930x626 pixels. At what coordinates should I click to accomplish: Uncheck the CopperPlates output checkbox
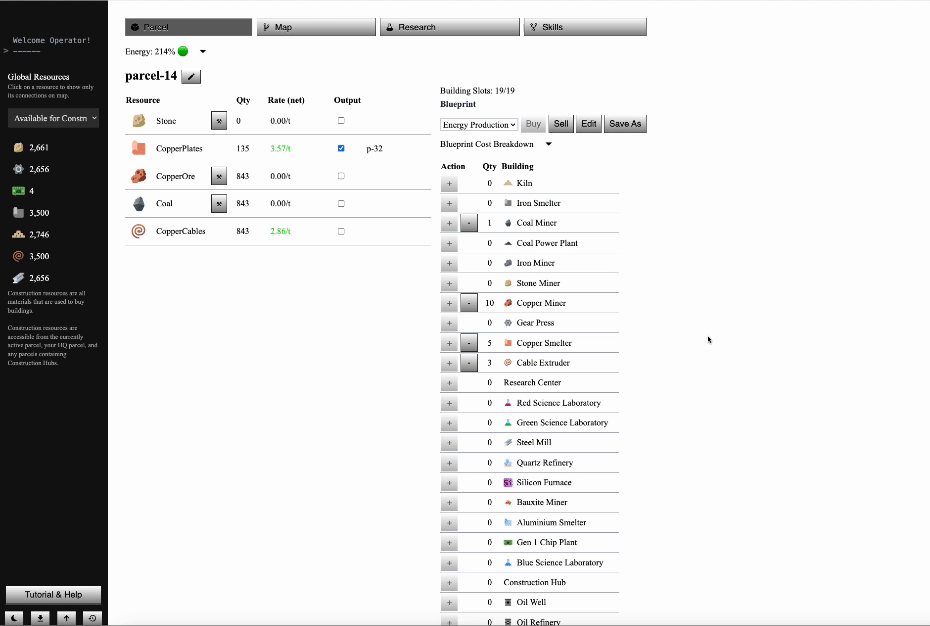[341, 148]
